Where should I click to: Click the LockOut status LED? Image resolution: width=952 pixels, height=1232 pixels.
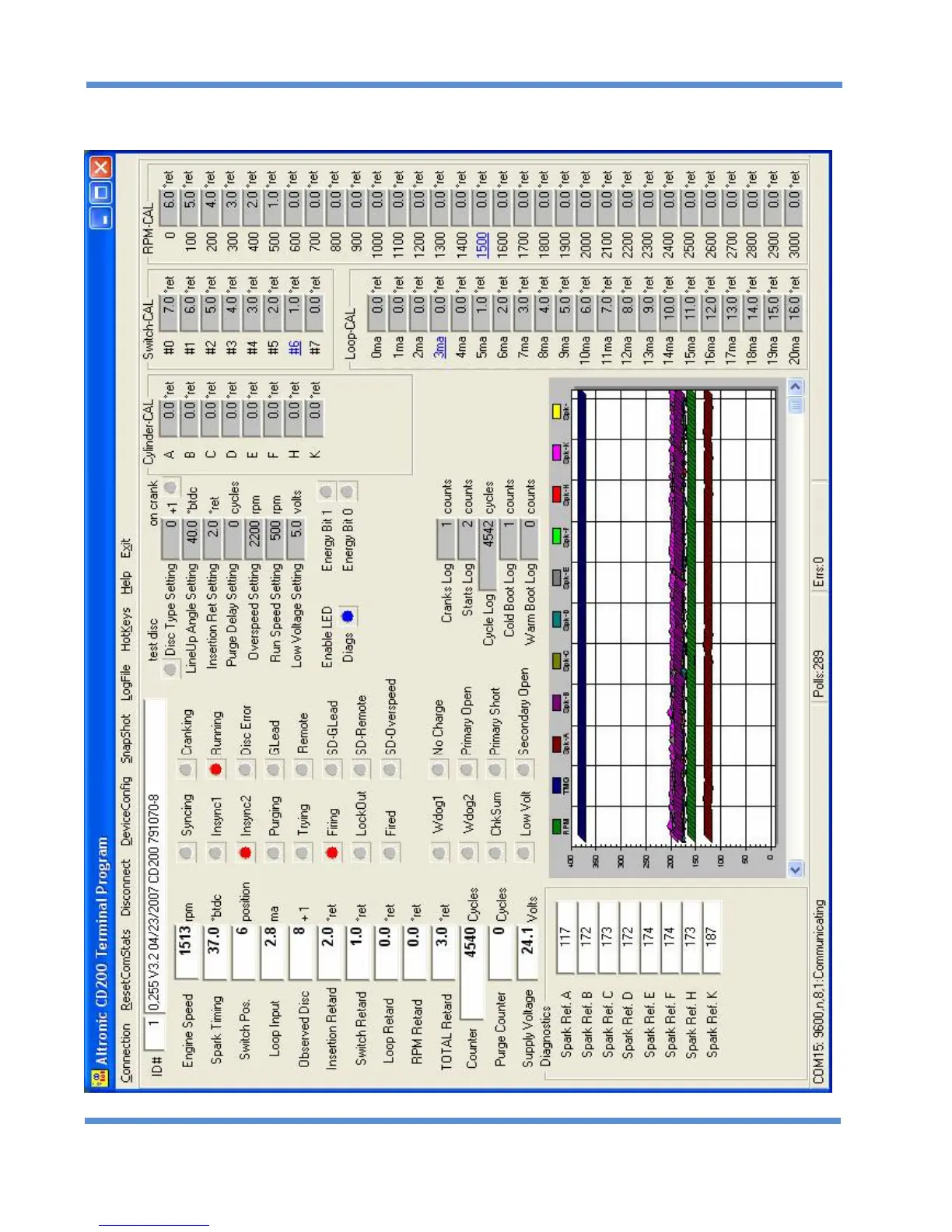coord(360,853)
